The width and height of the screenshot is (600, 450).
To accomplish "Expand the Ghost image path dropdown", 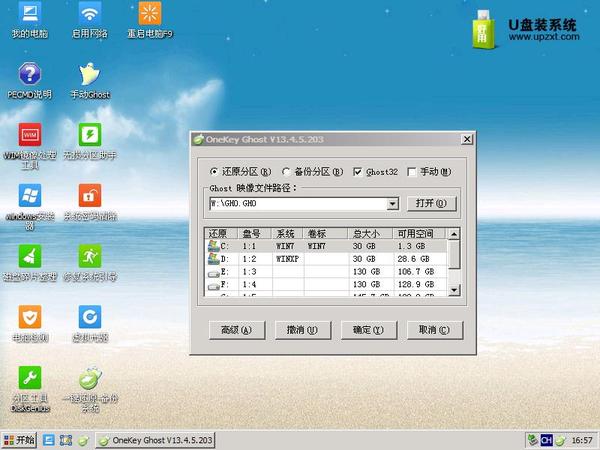I will [x=392, y=204].
